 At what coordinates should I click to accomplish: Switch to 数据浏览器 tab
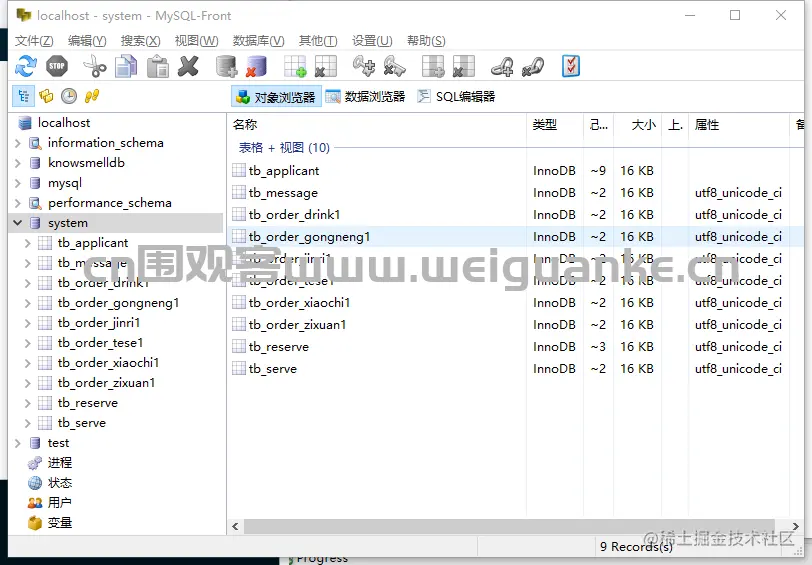[x=366, y=97]
